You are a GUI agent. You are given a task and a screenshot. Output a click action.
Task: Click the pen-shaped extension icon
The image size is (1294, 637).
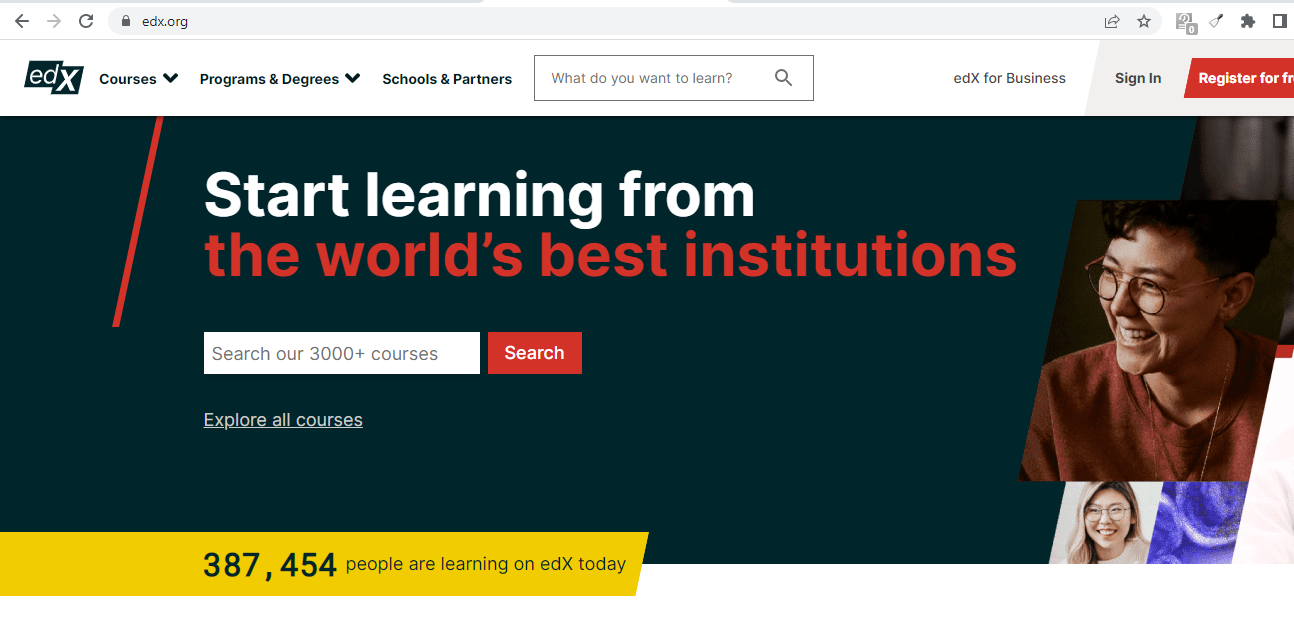click(1217, 21)
